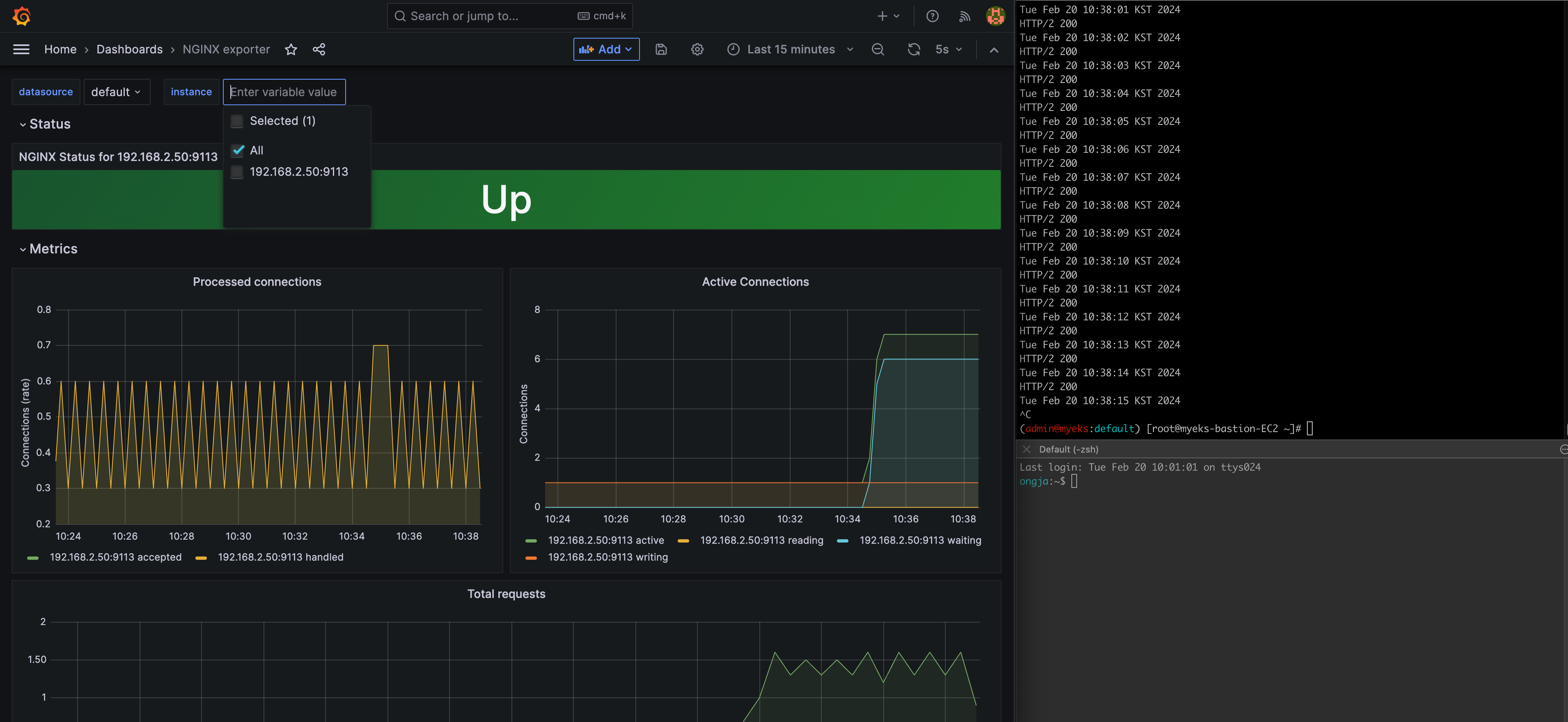
Task: Expand the plus menu chevron
Action: pos(896,16)
